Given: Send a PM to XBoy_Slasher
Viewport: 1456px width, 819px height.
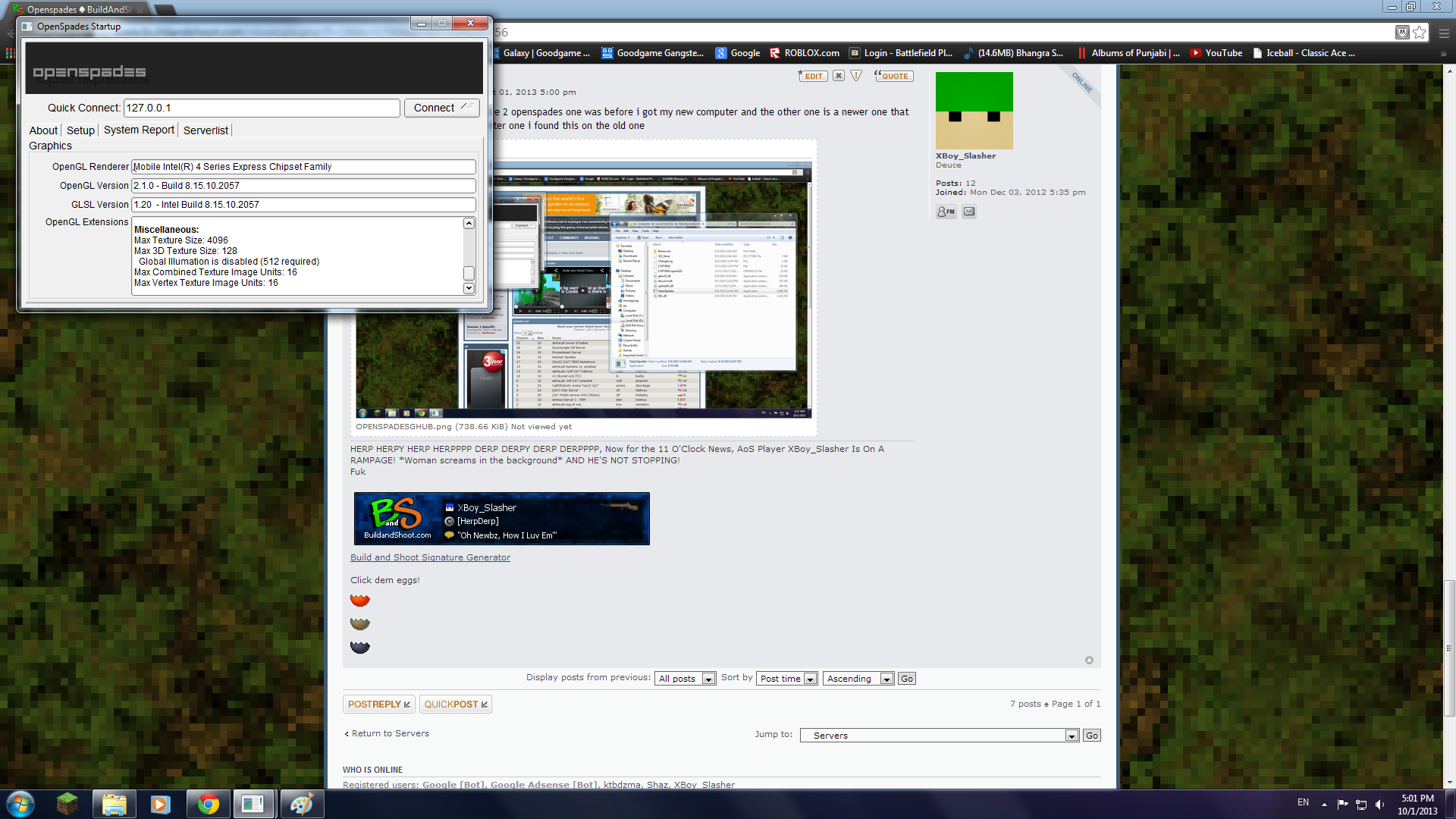Looking at the screenshot, I should [x=946, y=212].
